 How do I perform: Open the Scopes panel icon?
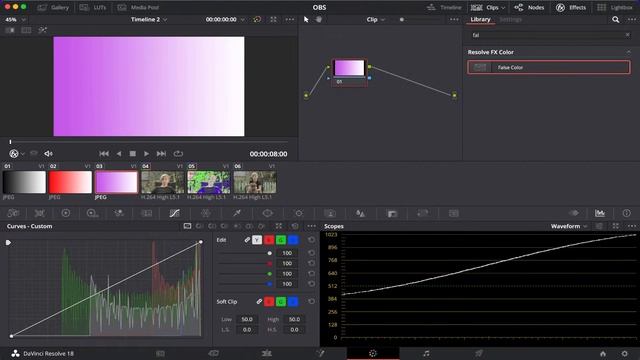pos(600,213)
